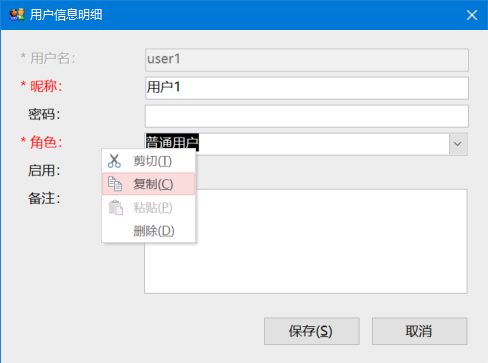Click the 角色: label
The width and height of the screenshot is (488, 363).
[x=41, y=142]
